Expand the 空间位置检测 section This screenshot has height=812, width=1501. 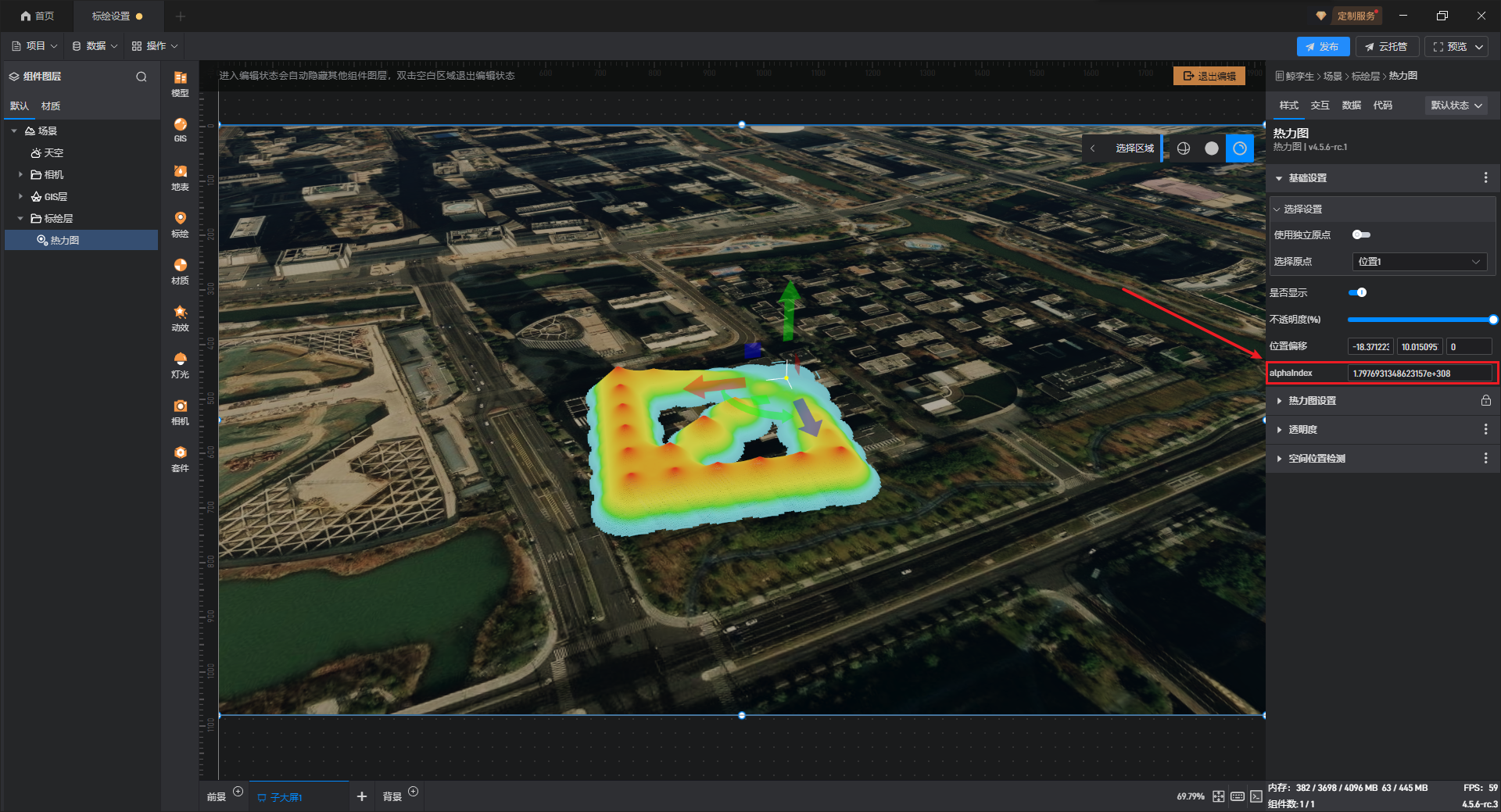pyautogui.click(x=1279, y=458)
